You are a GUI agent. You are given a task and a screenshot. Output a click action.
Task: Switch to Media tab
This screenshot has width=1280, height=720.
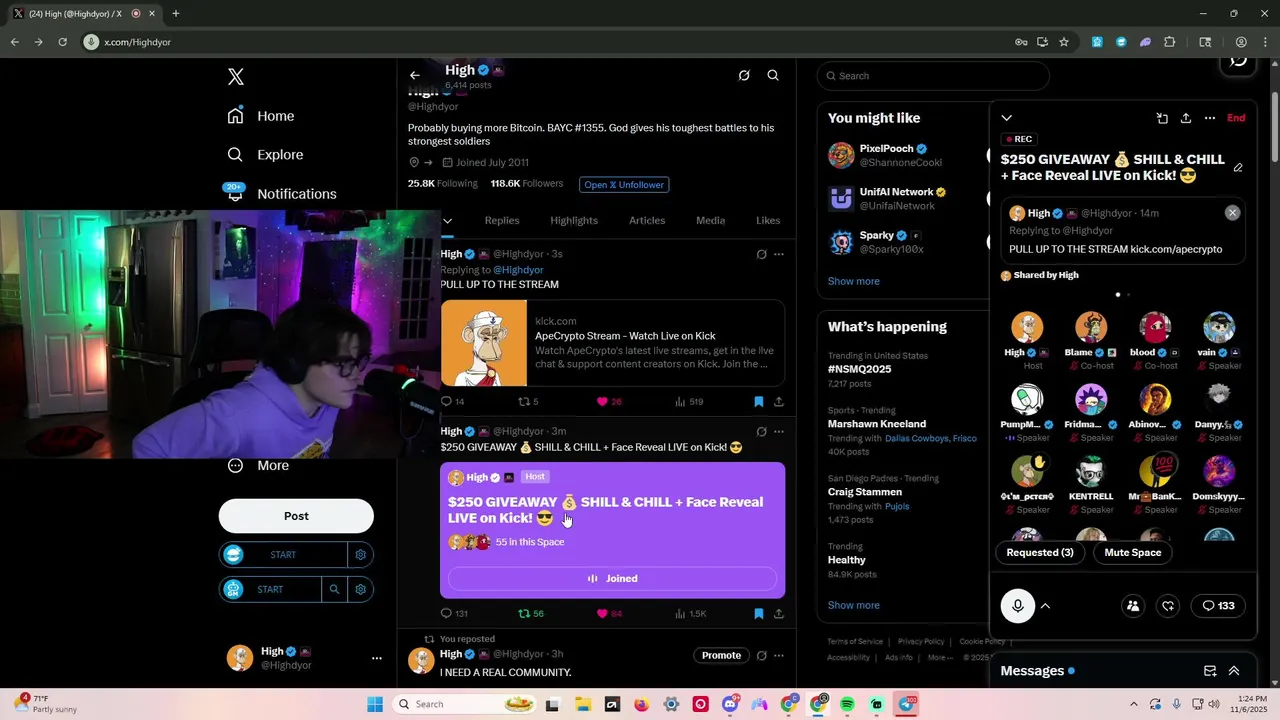pyautogui.click(x=710, y=220)
